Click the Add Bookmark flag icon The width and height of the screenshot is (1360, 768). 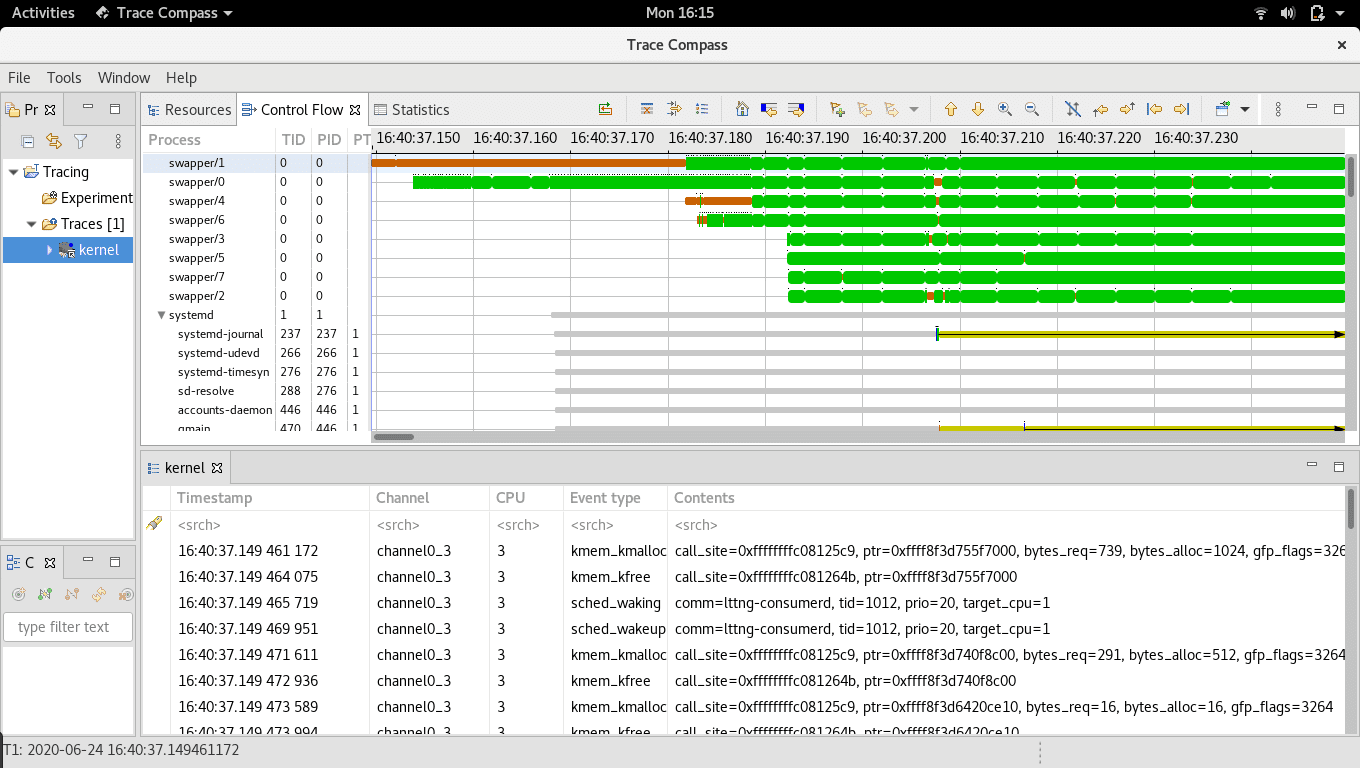click(838, 109)
